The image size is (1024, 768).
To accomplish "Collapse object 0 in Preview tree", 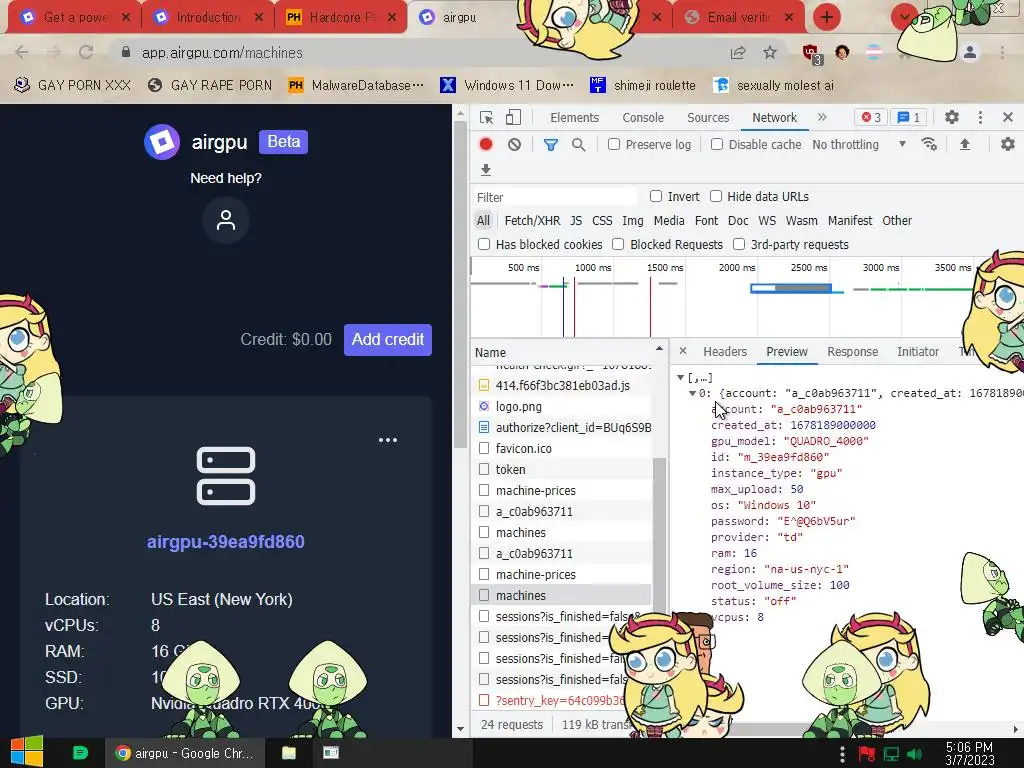I will pyautogui.click(x=692, y=393).
